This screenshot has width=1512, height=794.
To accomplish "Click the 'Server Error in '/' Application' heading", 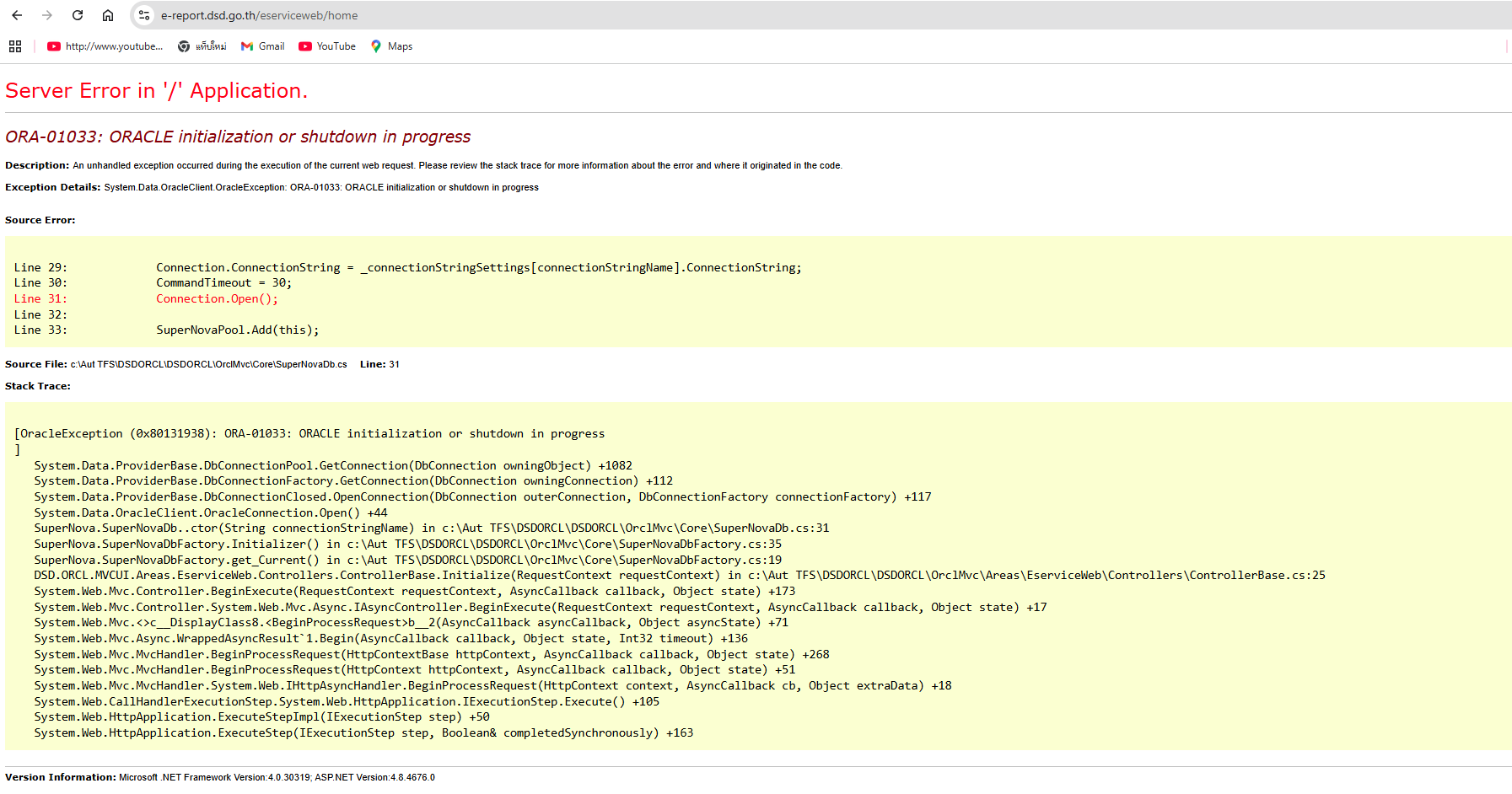I will [x=156, y=91].
